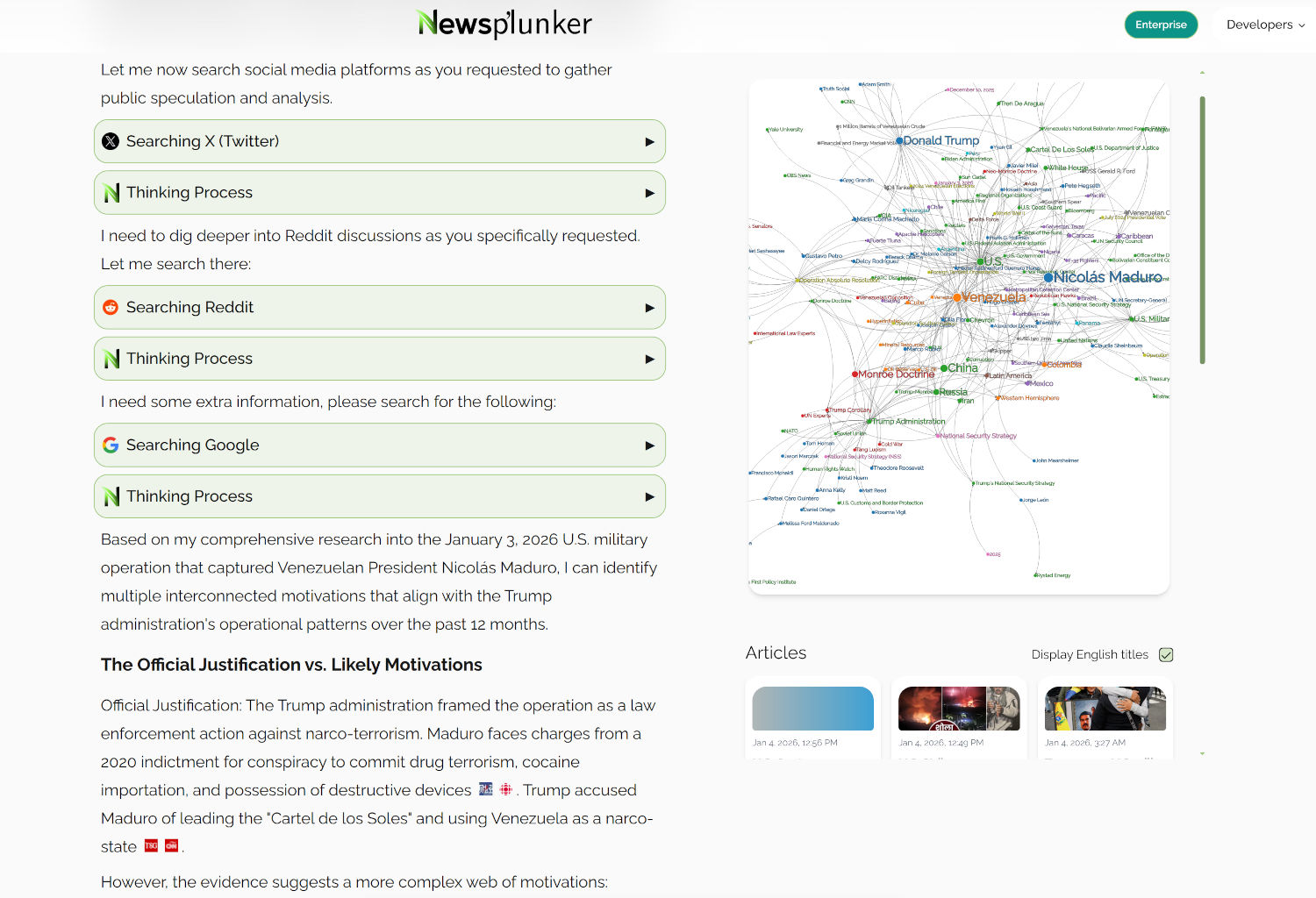The width and height of the screenshot is (1316, 898).
Task: Click the Tren De Aragua graph node
Action: click(998, 103)
